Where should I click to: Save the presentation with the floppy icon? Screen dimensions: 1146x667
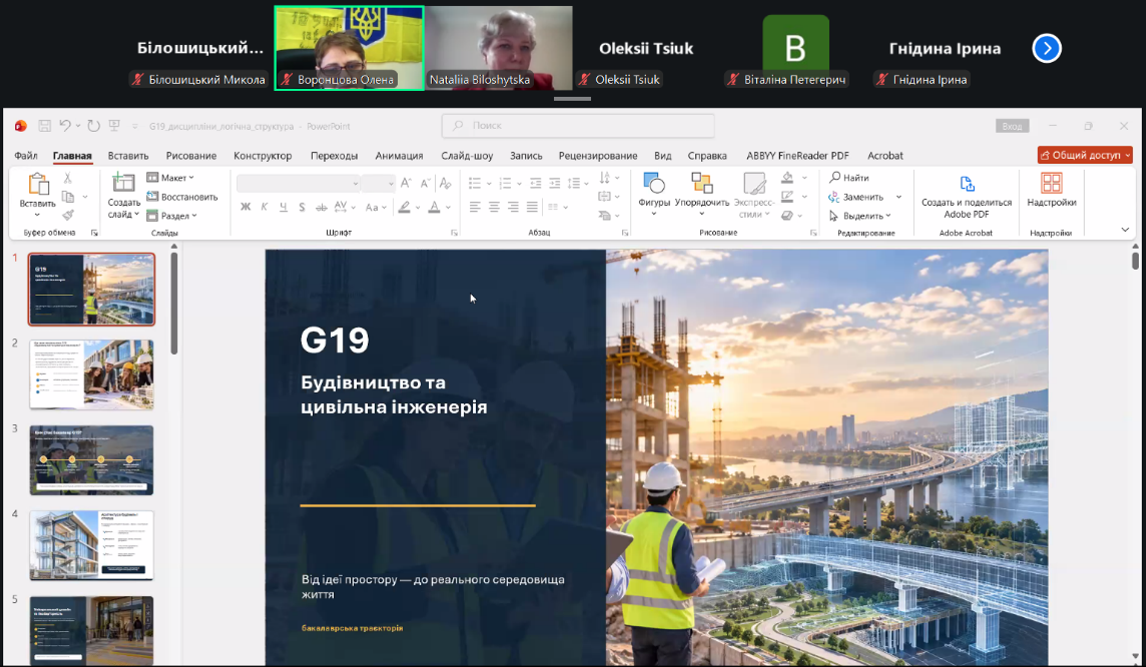coord(45,126)
